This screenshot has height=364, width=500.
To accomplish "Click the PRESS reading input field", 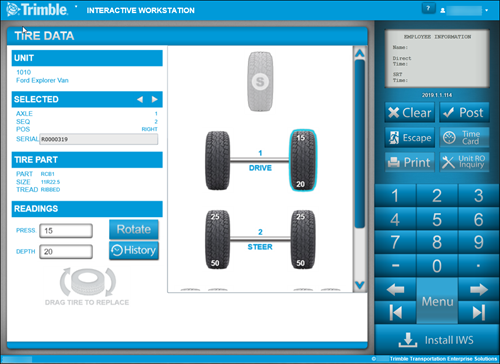I will [x=66, y=231].
